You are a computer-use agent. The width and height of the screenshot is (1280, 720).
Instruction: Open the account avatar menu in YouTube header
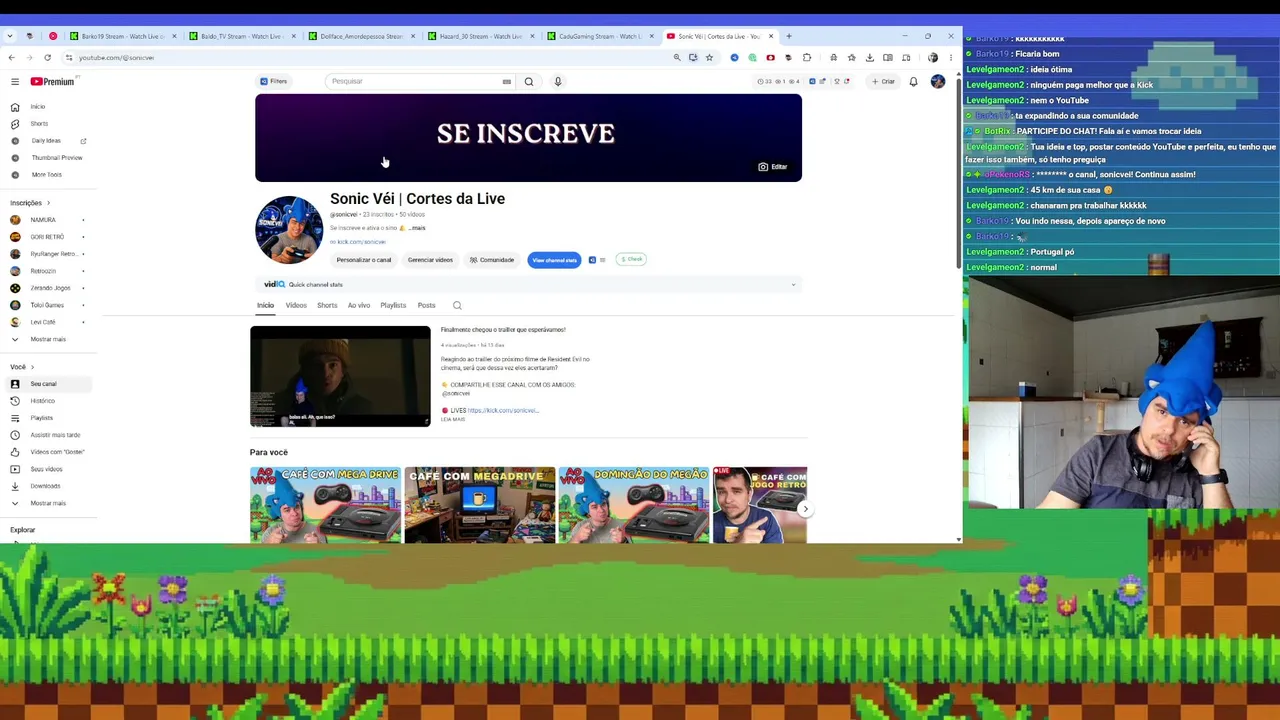(937, 81)
